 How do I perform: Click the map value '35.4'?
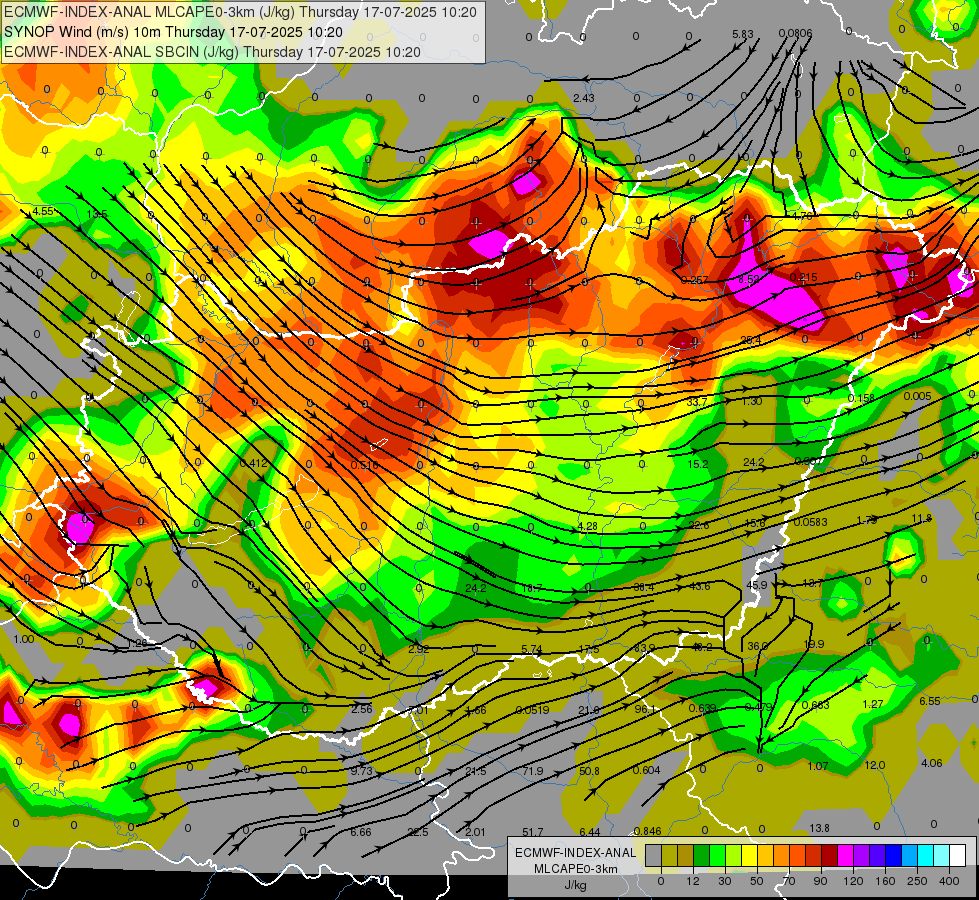[750, 340]
